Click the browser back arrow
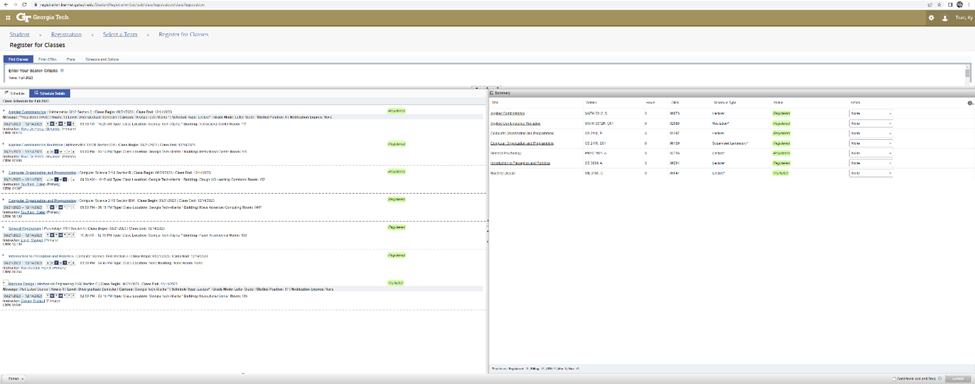 click(5, 4)
